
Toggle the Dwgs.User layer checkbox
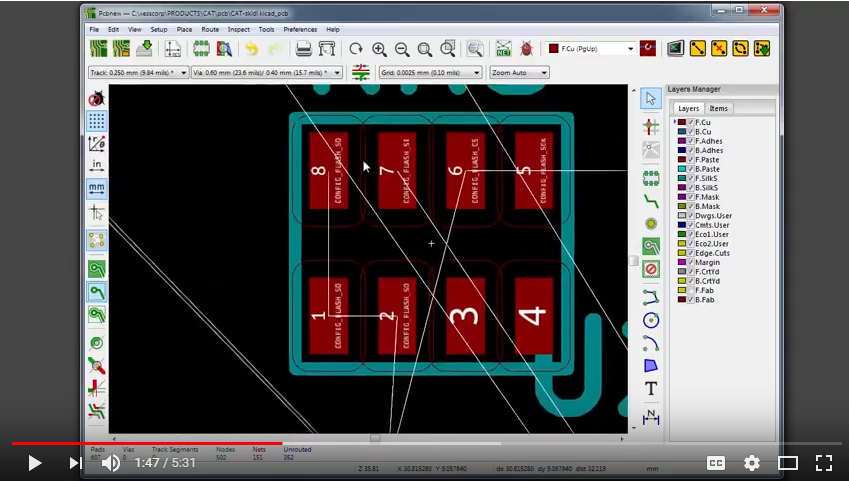click(x=690, y=216)
